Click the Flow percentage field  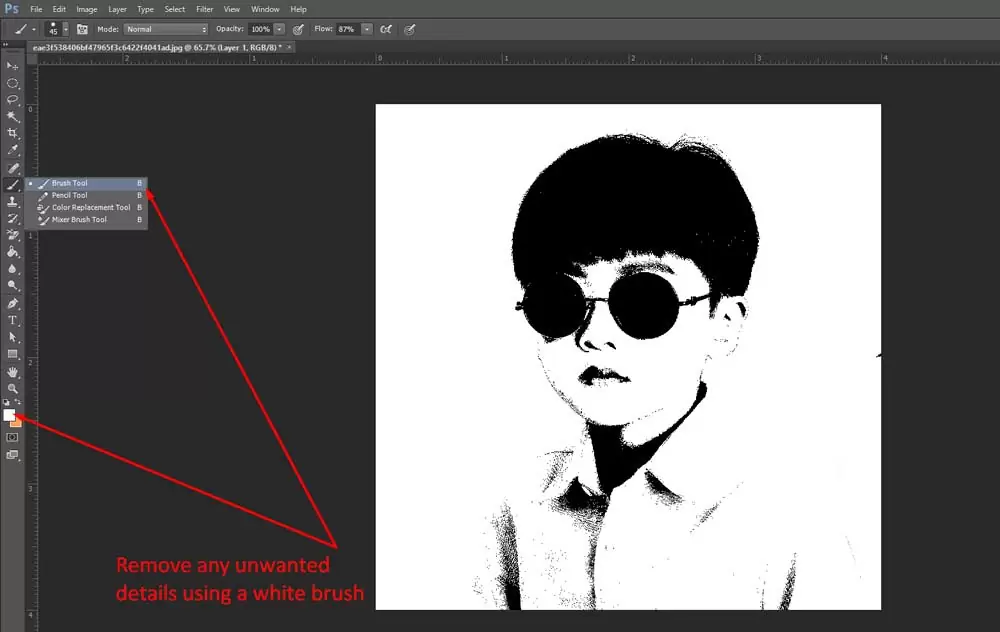[347, 29]
